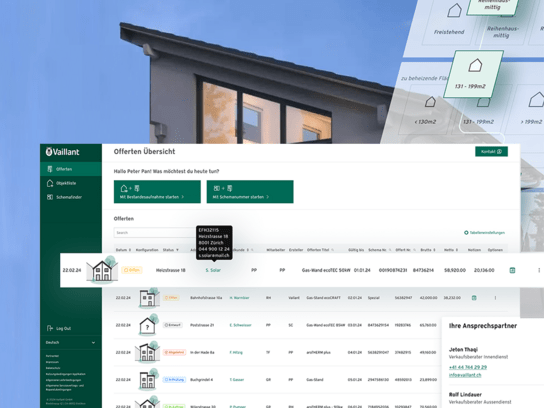Click the Offen status badge for Heizstrasse 18
This screenshot has height=408, width=544.
(x=132, y=270)
